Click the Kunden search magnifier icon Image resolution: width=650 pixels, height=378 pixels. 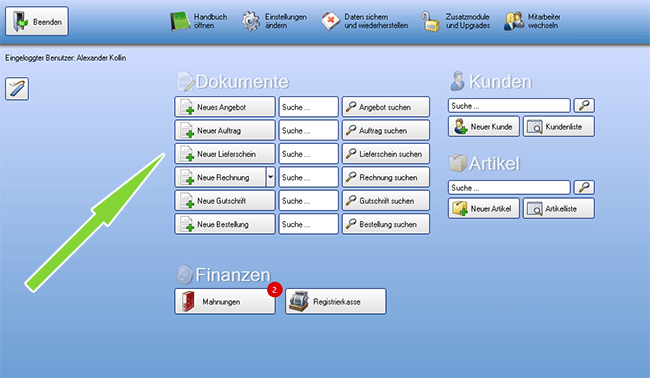click(584, 106)
